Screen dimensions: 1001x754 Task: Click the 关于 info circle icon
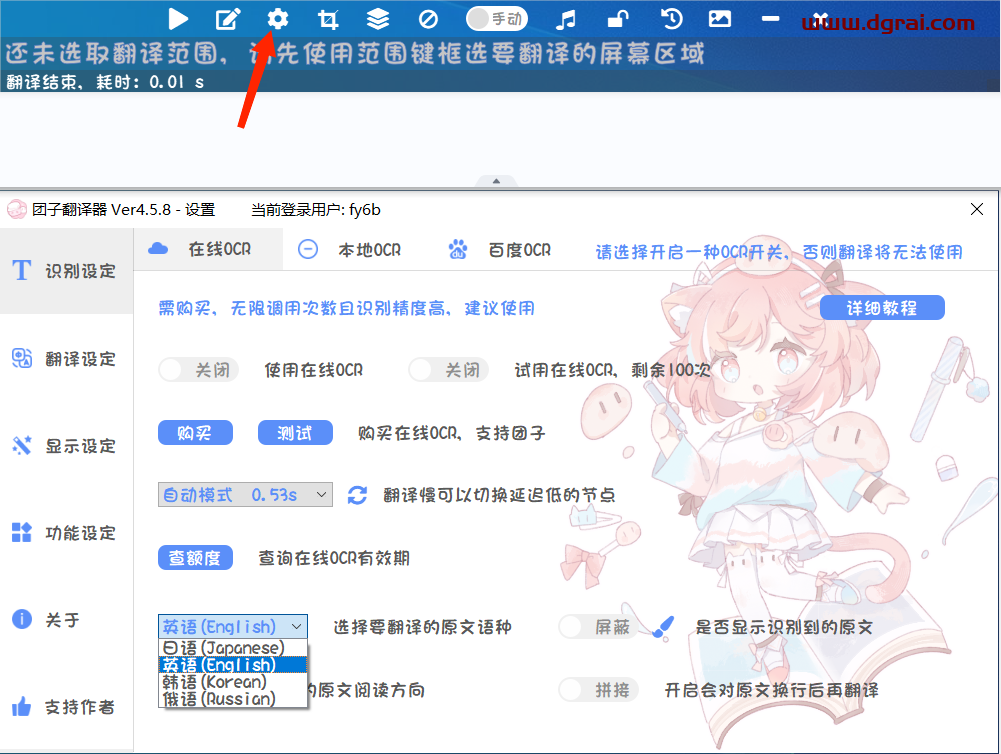click(22, 619)
